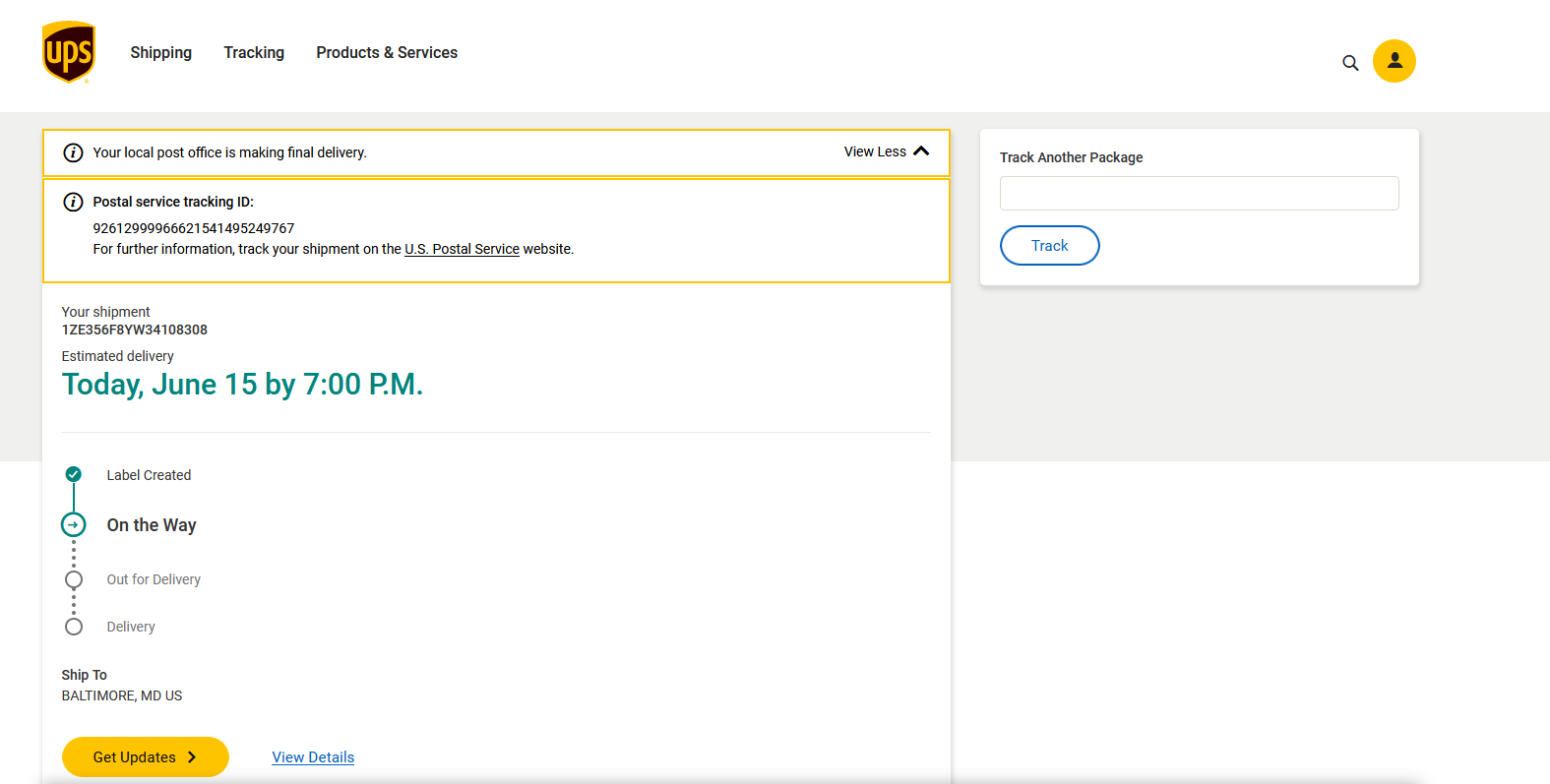
Task: Click info icon beside final delivery notice
Action: click(73, 152)
